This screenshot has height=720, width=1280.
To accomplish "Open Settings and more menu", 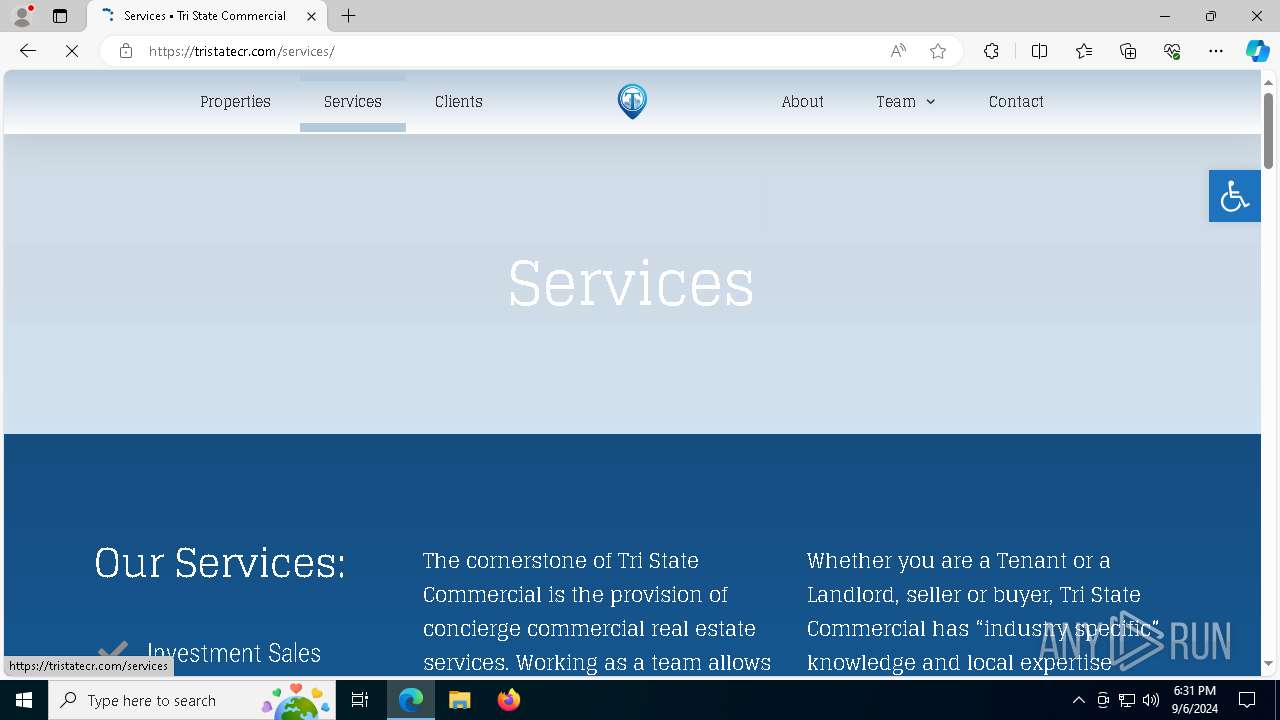I will tap(1216, 51).
